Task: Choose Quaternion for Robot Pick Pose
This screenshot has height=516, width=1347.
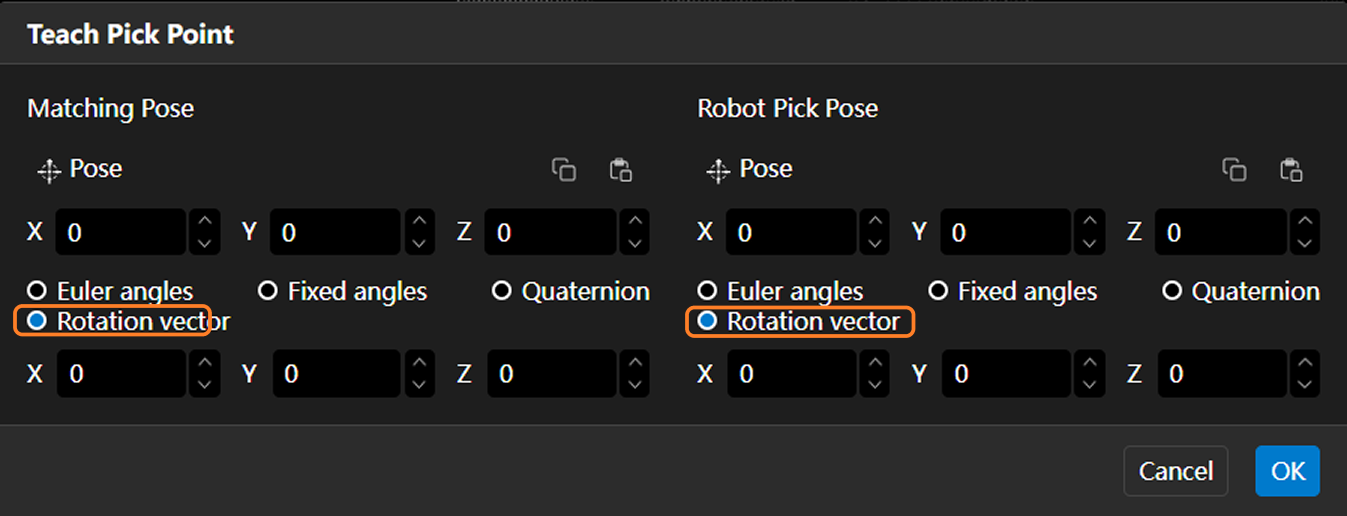Action: pyautogui.click(x=1172, y=291)
